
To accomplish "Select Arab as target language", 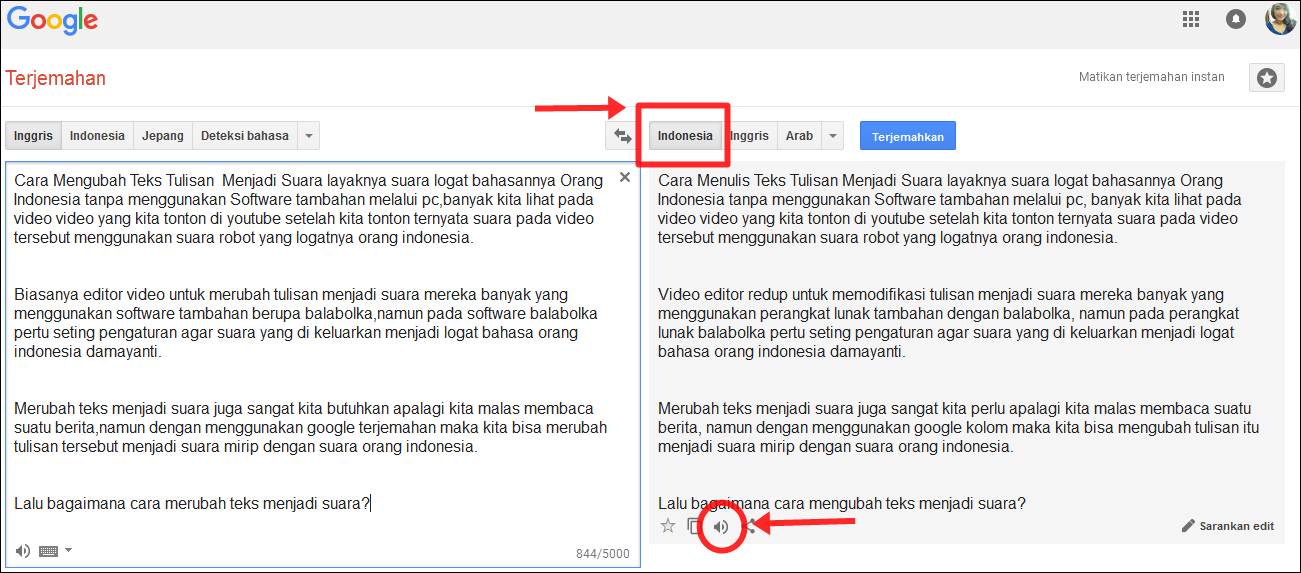I will point(799,136).
